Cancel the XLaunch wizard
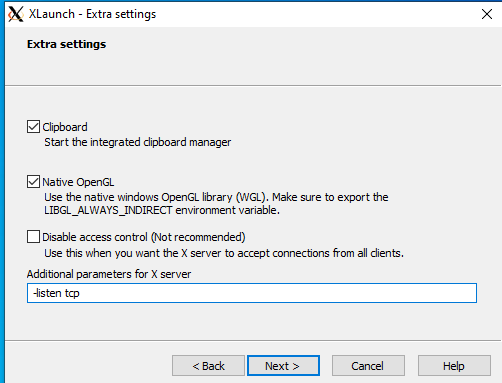502x383 pixels. [368, 366]
